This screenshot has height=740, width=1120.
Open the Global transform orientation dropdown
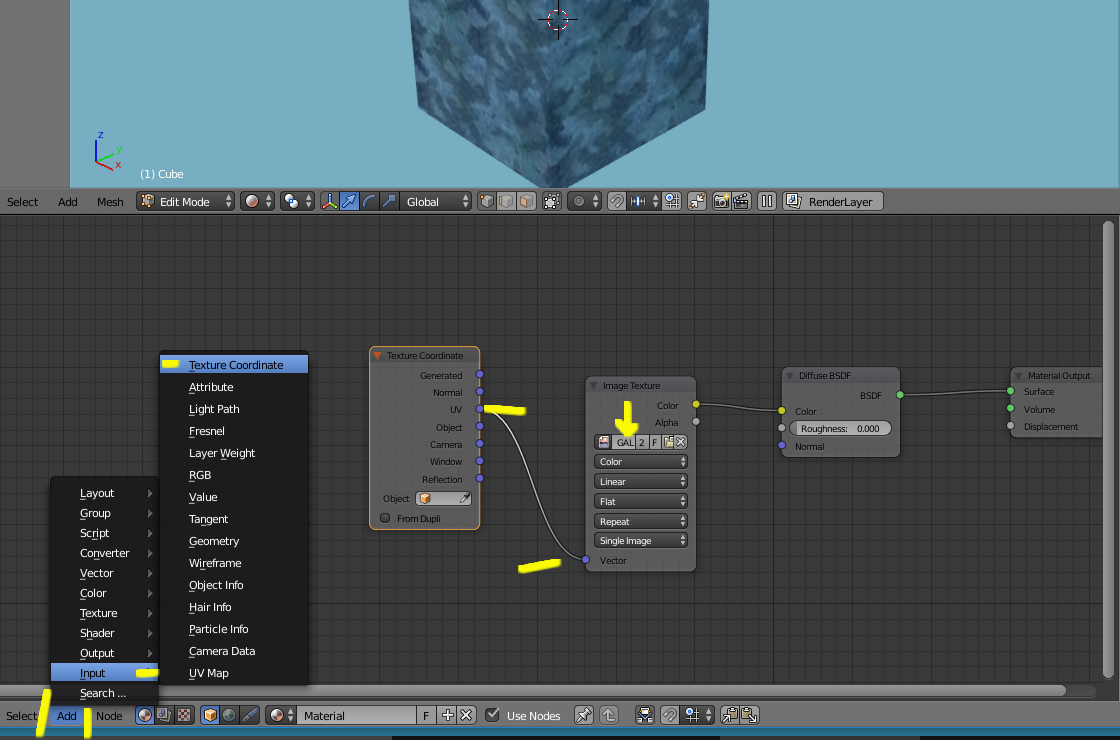point(435,201)
